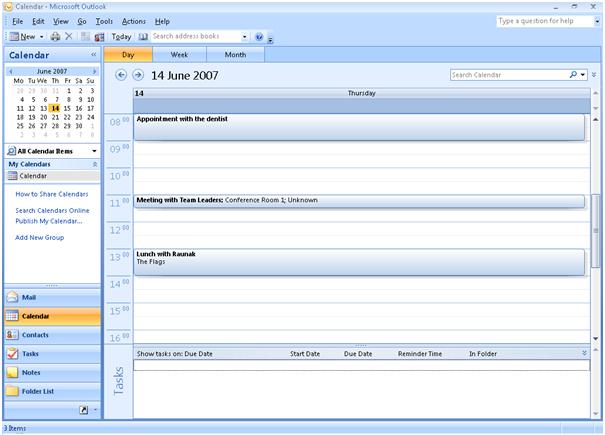
Task: Open Search Calendars Online link
Action: [52, 210]
